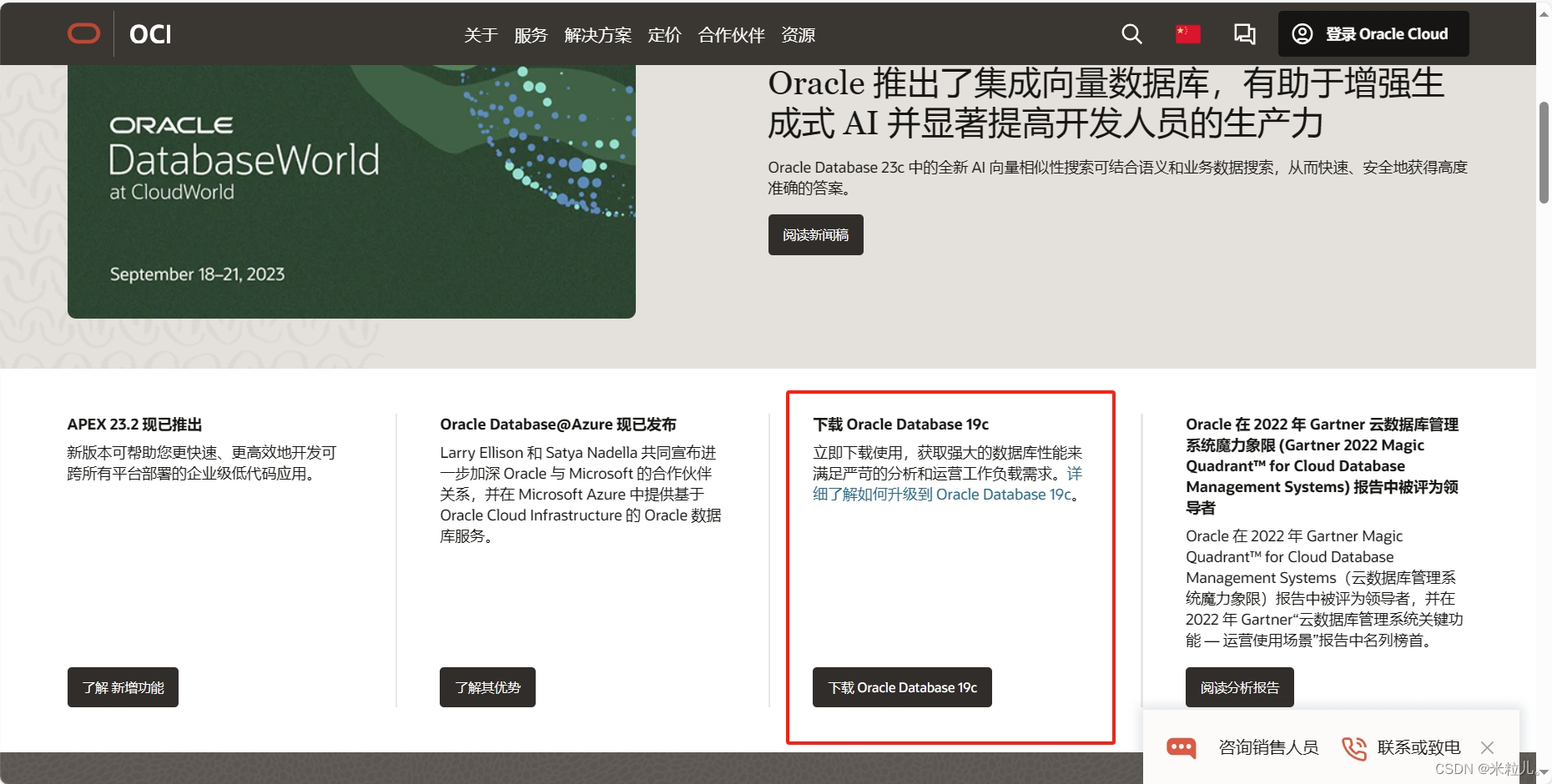The image size is (1552, 784).
Task: Click the China flag country selector
Action: point(1187,34)
